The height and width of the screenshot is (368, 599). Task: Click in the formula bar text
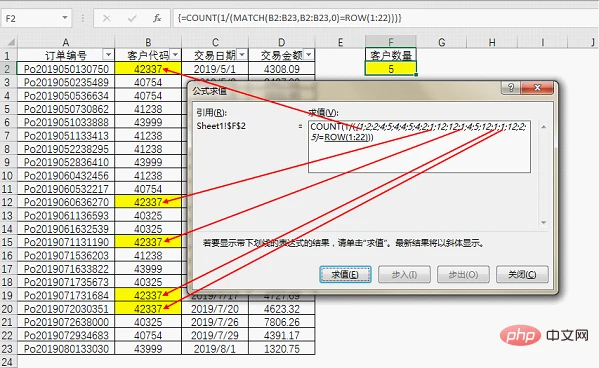[289, 18]
